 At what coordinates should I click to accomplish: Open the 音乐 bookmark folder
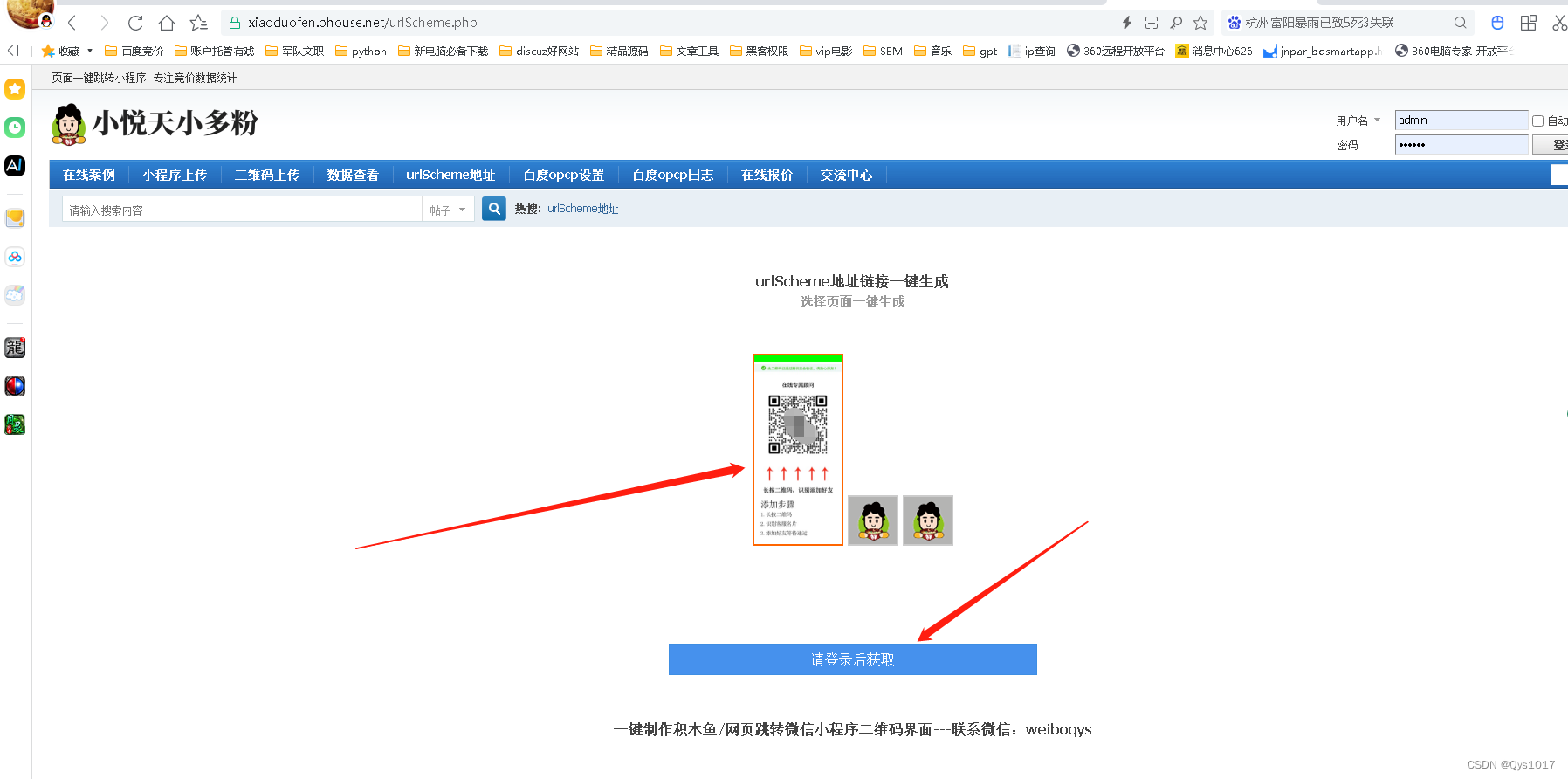click(932, 51)
